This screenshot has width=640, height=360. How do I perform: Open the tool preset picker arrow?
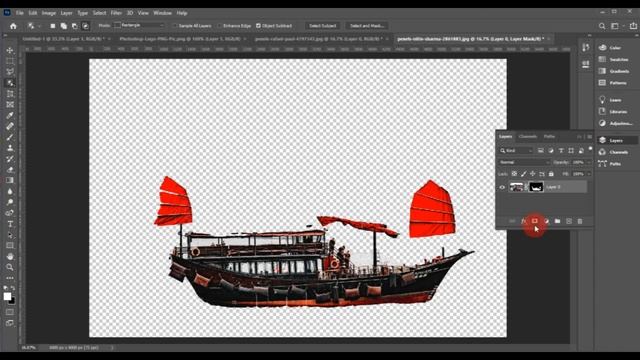(40, 26)
